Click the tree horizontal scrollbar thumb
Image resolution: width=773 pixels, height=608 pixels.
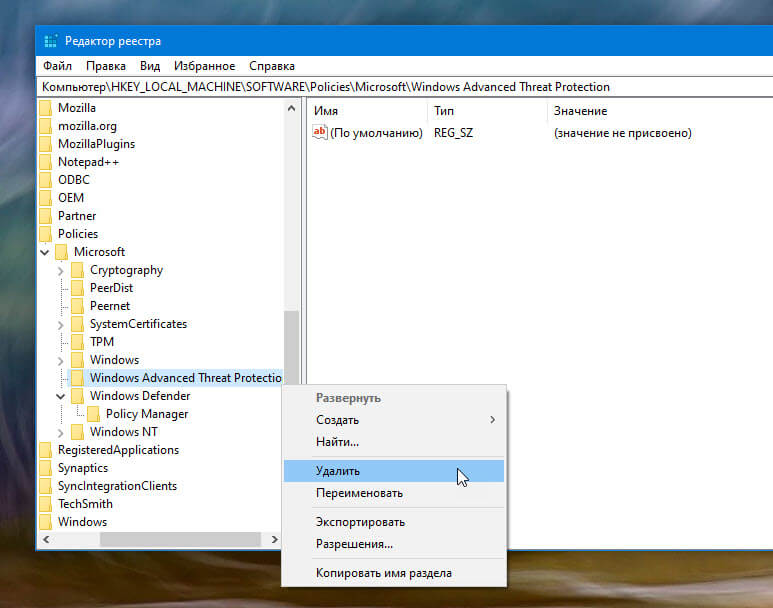pos(180,539)
